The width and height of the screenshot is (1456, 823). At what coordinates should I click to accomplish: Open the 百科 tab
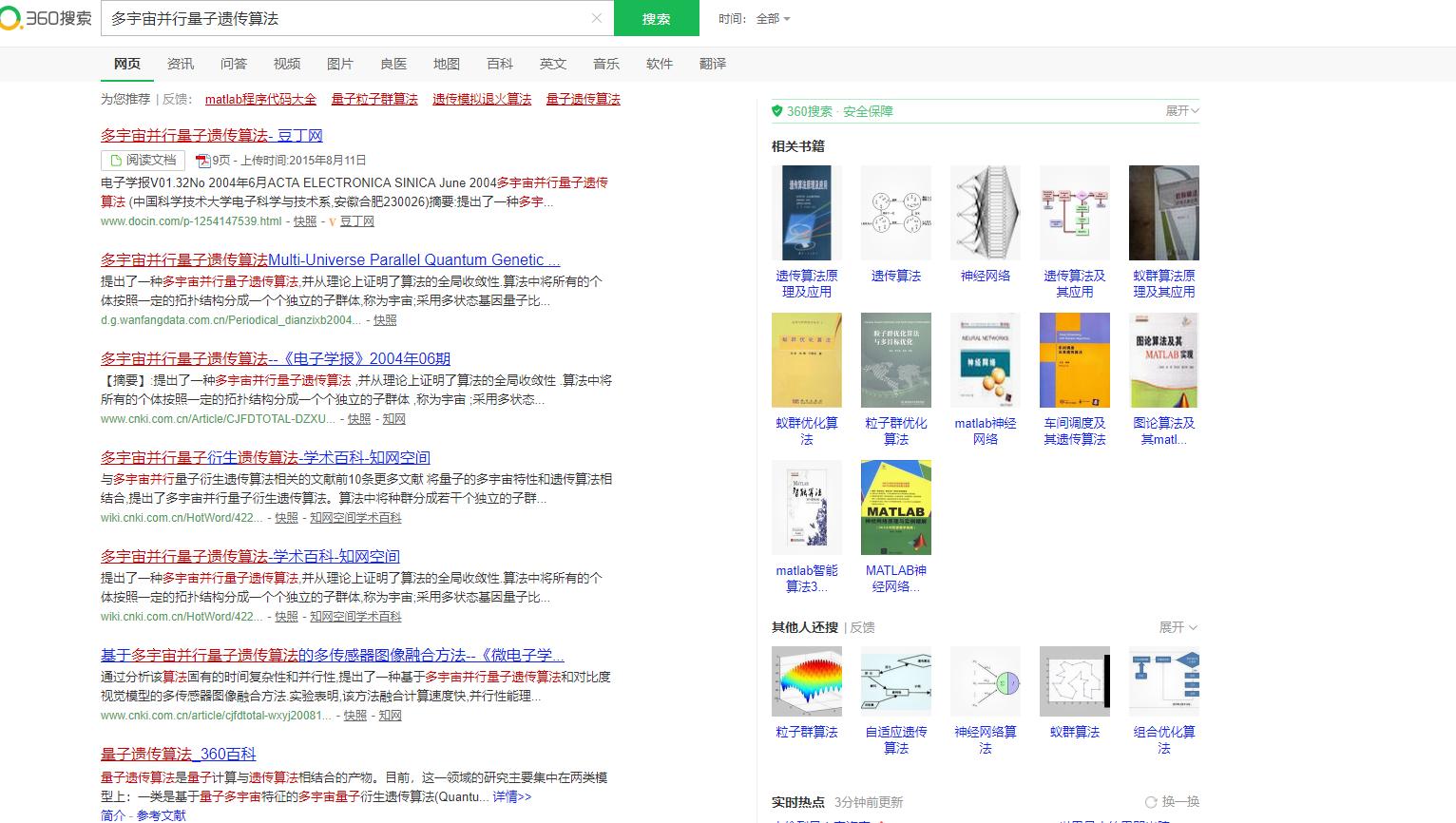click(x=500, y=64)
